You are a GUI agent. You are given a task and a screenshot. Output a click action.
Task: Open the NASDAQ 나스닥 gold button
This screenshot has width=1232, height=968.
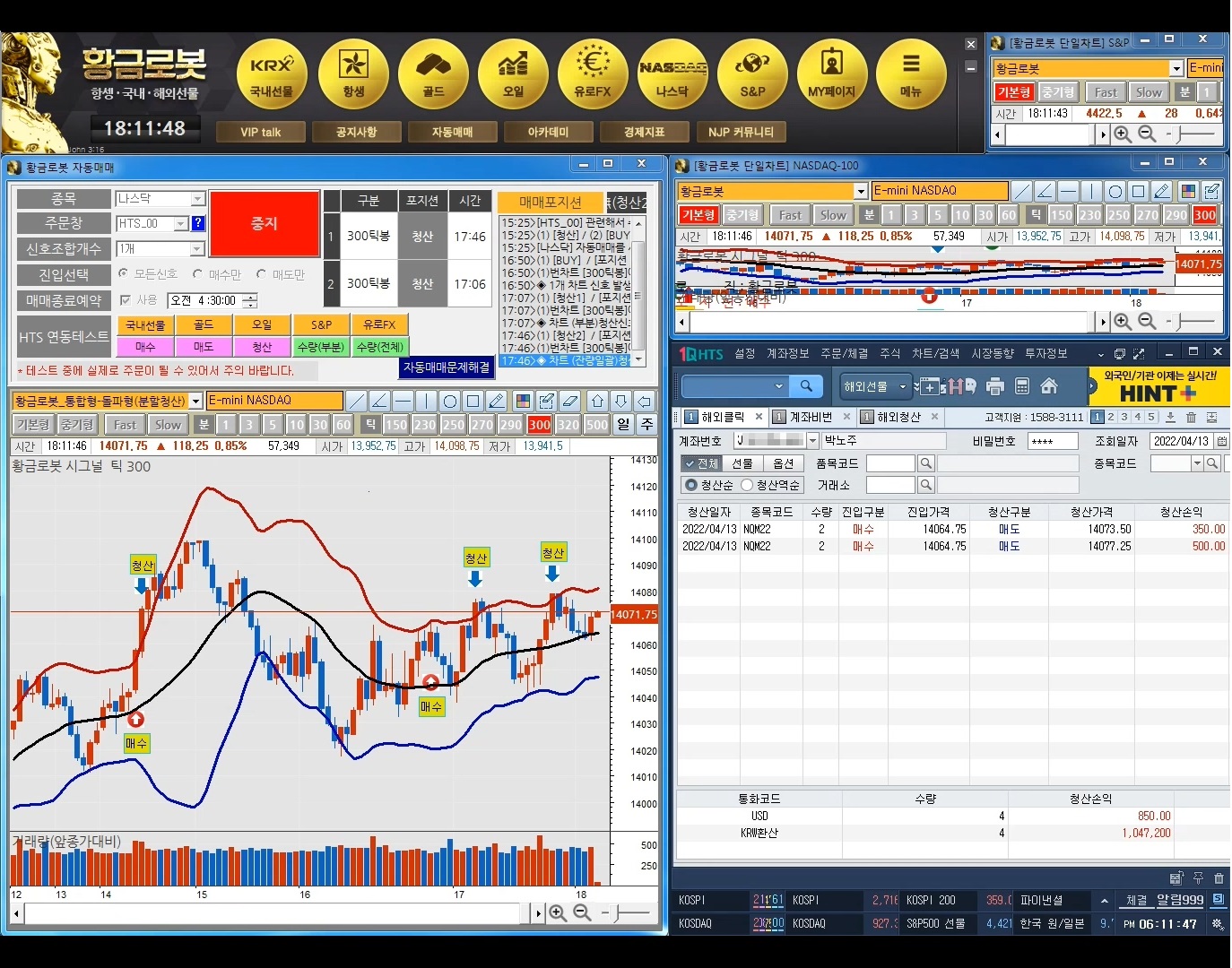click(672, 75)
